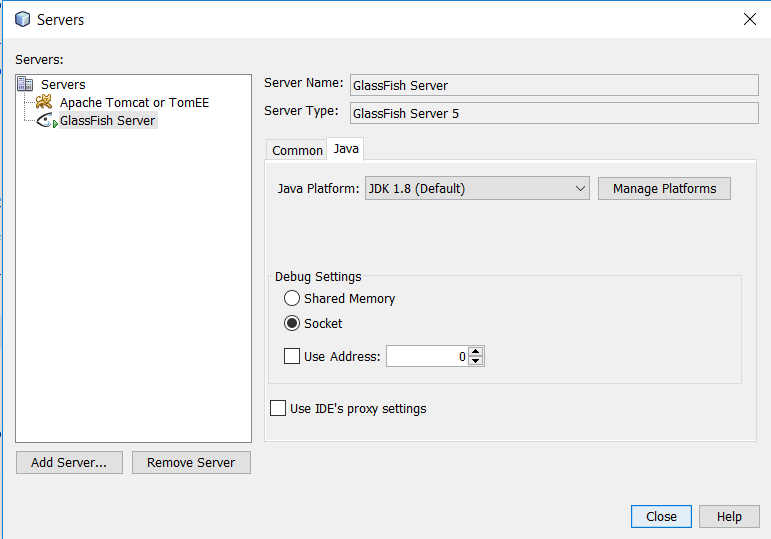Click the address port number field

pyautogui.click(x=427, y=356)
